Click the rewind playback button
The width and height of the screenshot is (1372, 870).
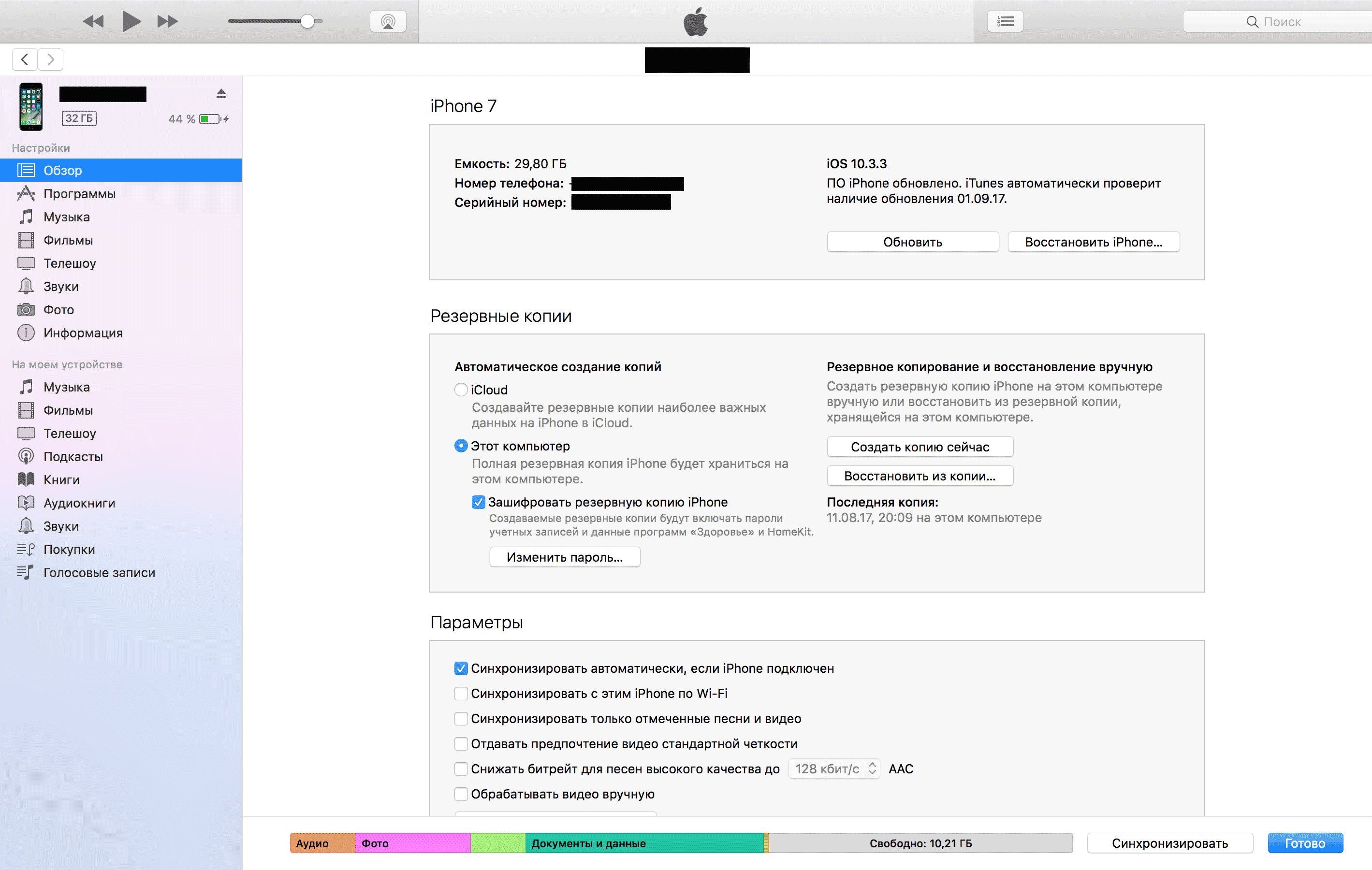click(x=93, y=22)
